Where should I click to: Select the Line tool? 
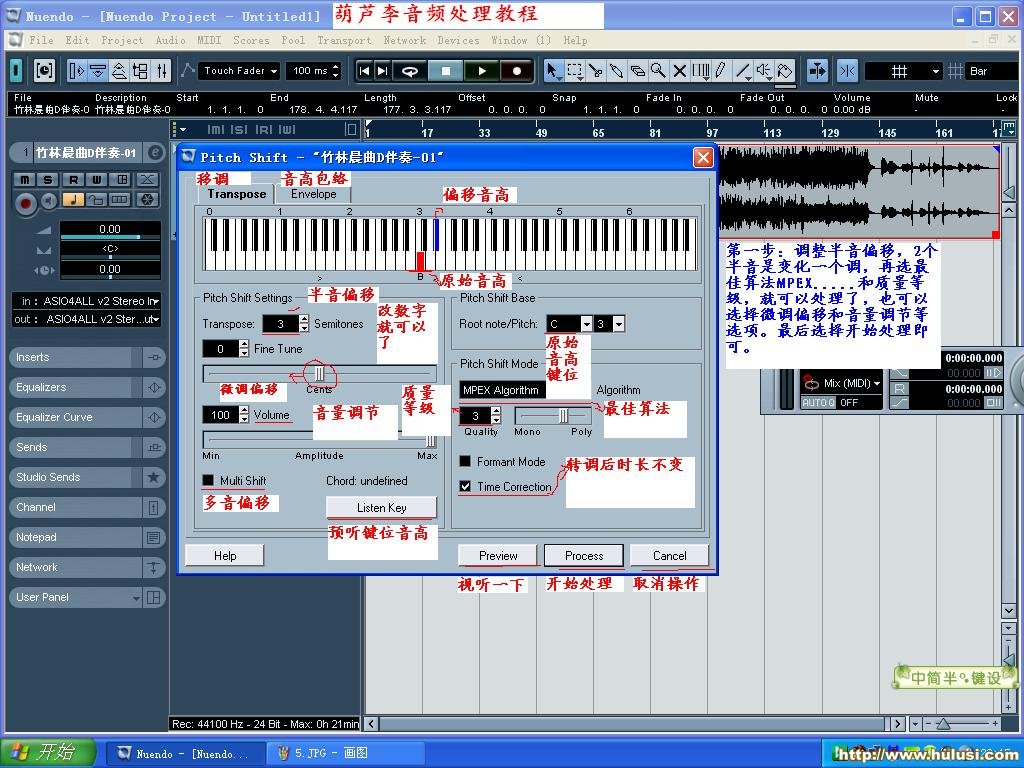click(742, 71)
